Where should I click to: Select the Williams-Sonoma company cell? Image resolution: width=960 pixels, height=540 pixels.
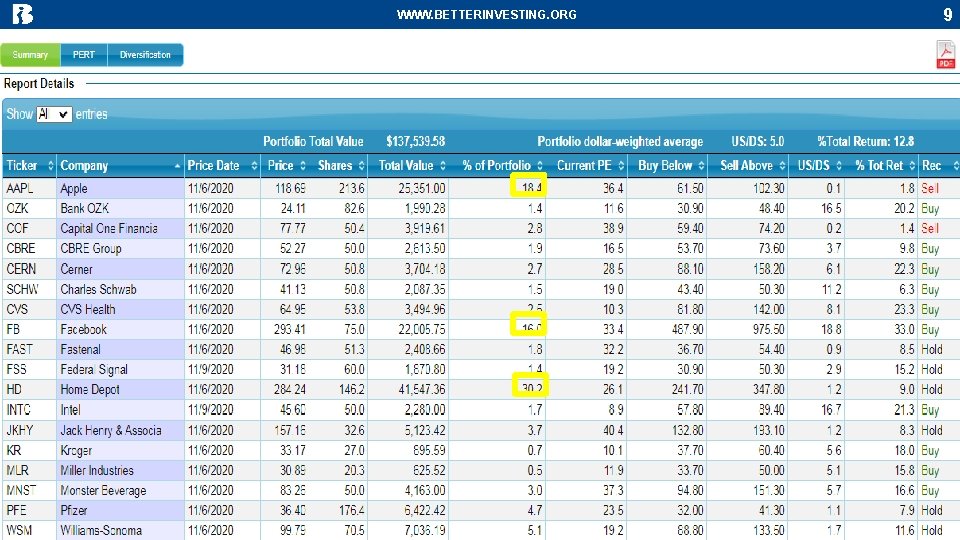click(120, 530)
